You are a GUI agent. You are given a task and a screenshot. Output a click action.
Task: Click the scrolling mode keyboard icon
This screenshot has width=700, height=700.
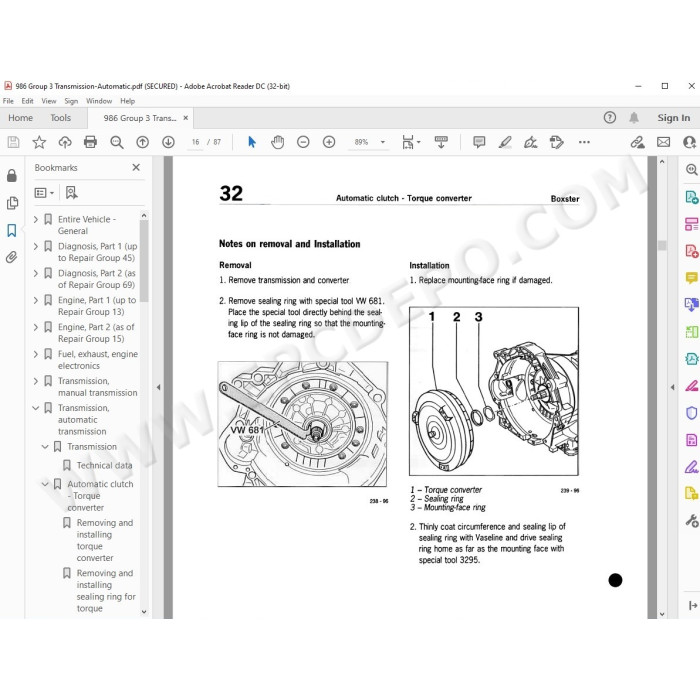coord(441,142)
